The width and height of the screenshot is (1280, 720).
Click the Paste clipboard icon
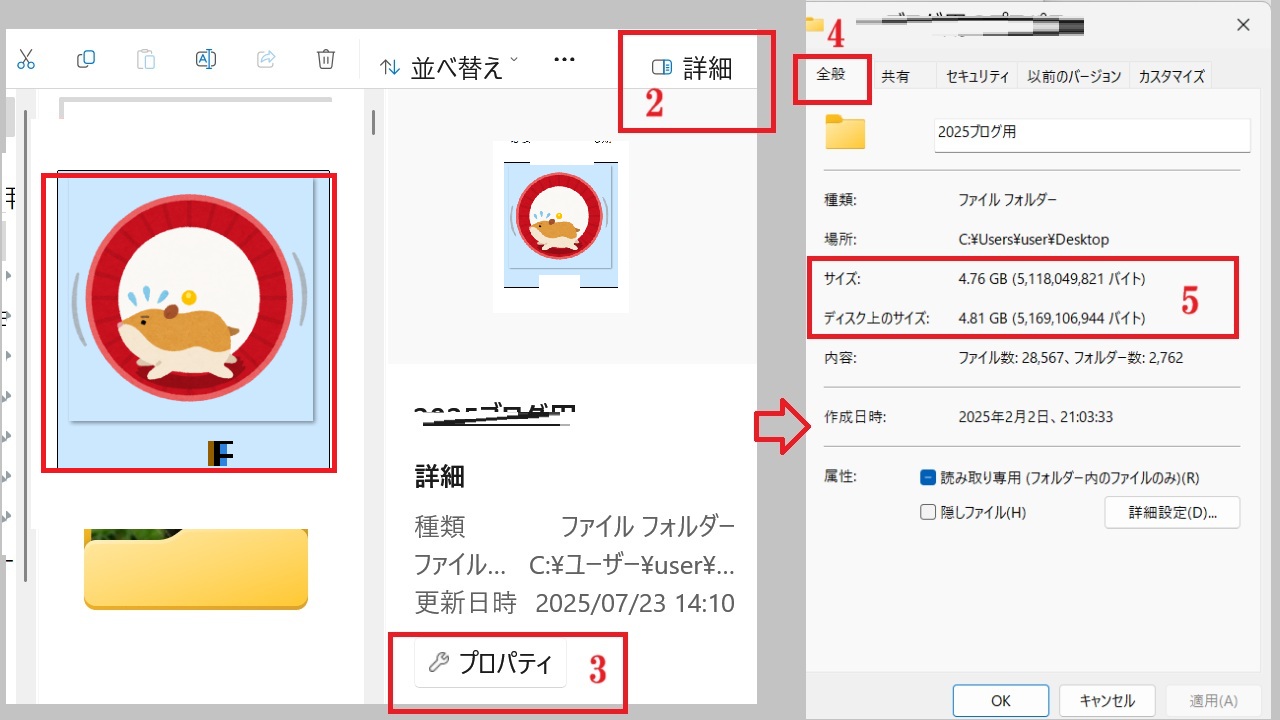(x=146, y=60)
